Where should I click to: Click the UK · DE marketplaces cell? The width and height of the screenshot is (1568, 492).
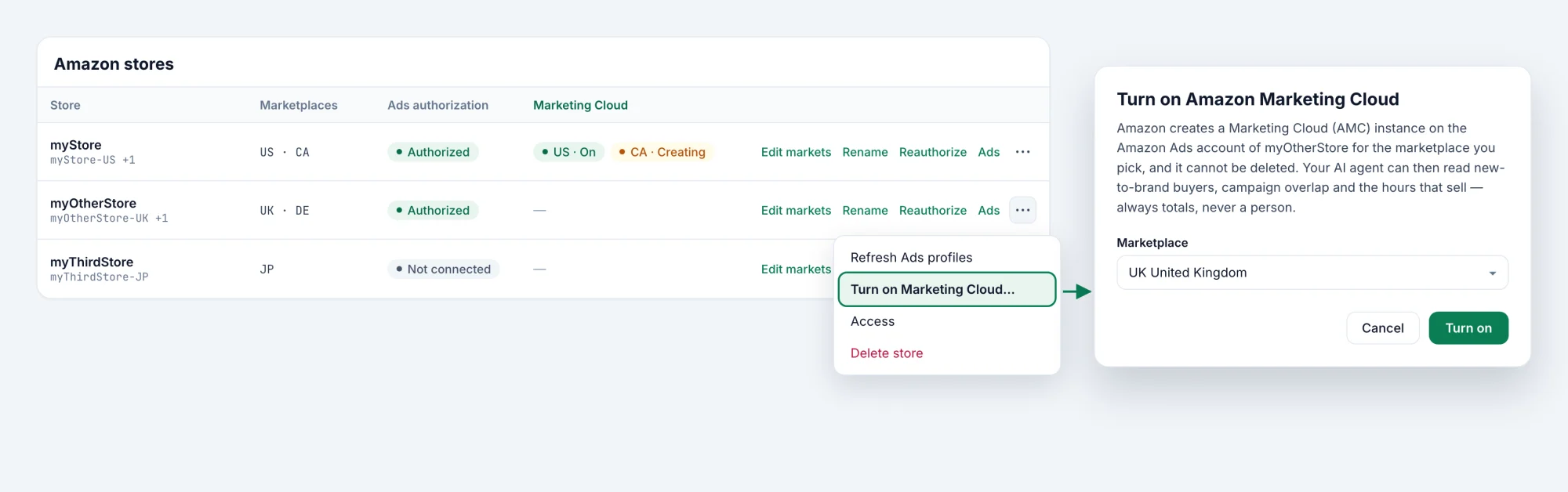285,210
